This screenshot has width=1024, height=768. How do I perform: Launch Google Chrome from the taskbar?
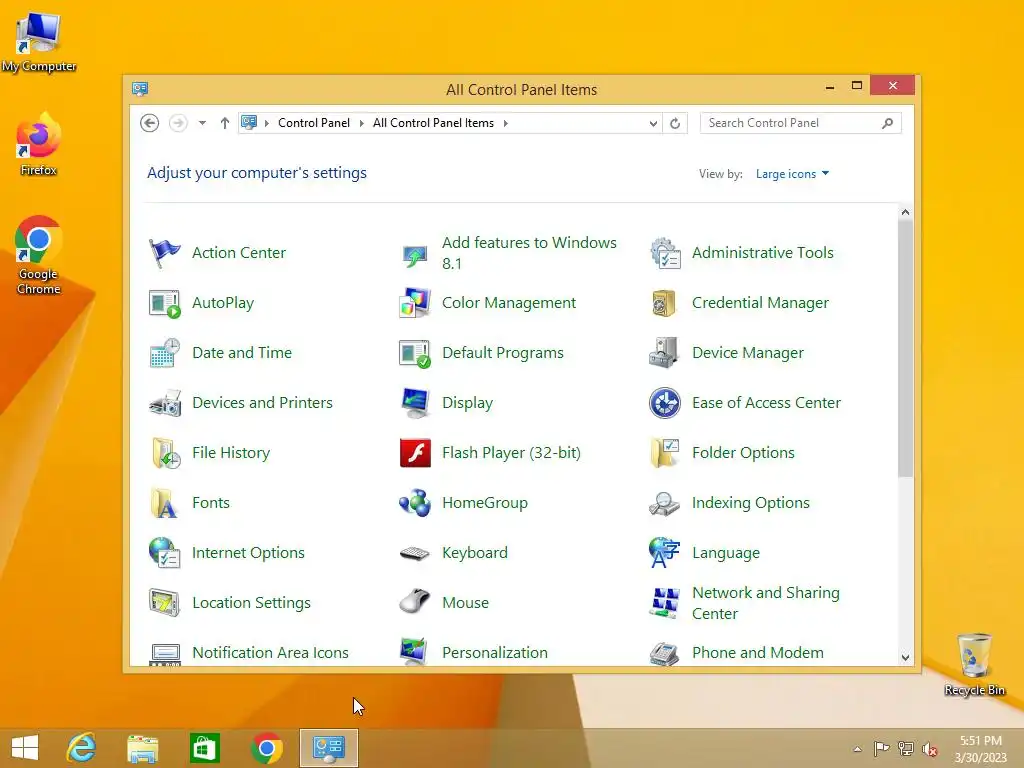tap(266, 748)
